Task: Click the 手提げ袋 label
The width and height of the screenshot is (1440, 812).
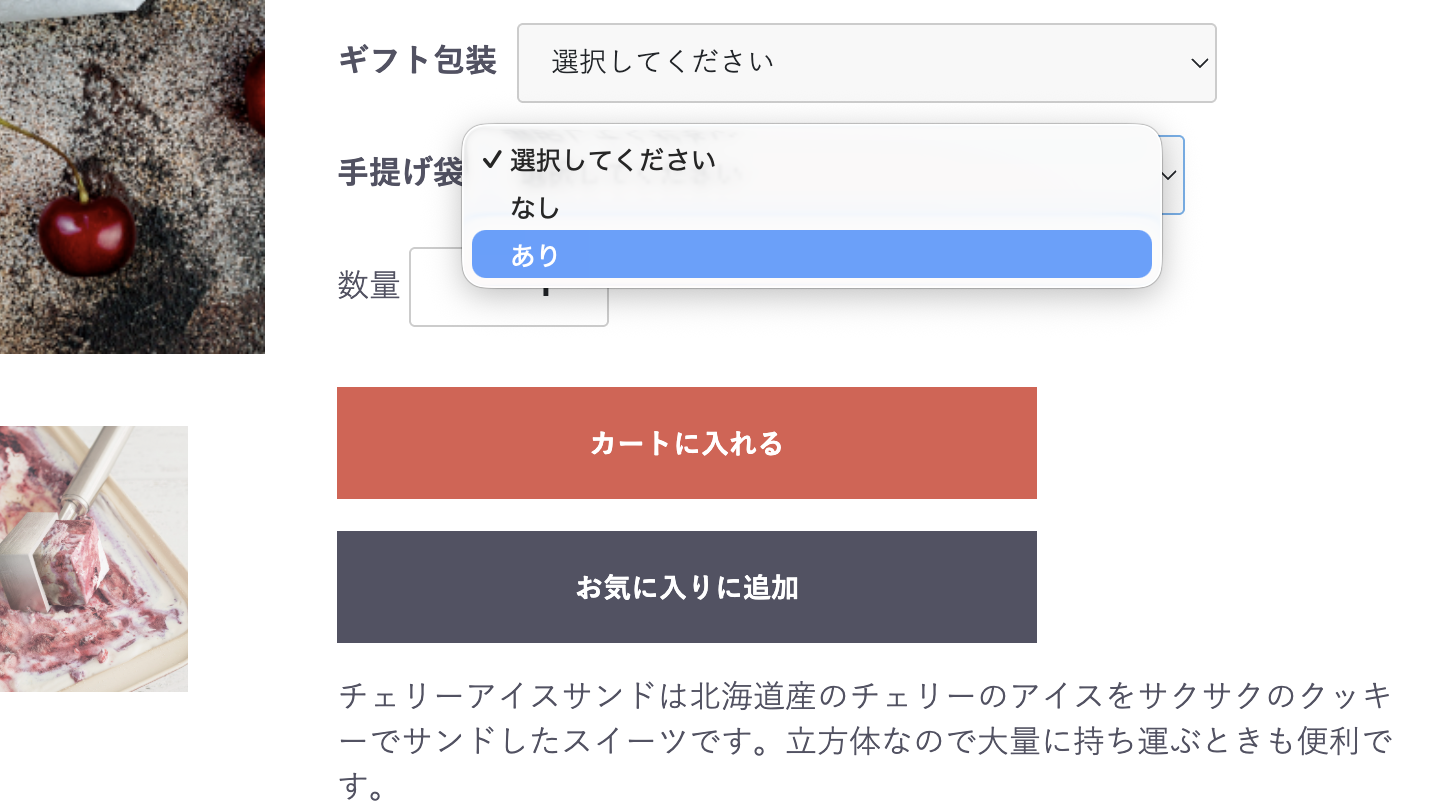Action: coord(400,173)
